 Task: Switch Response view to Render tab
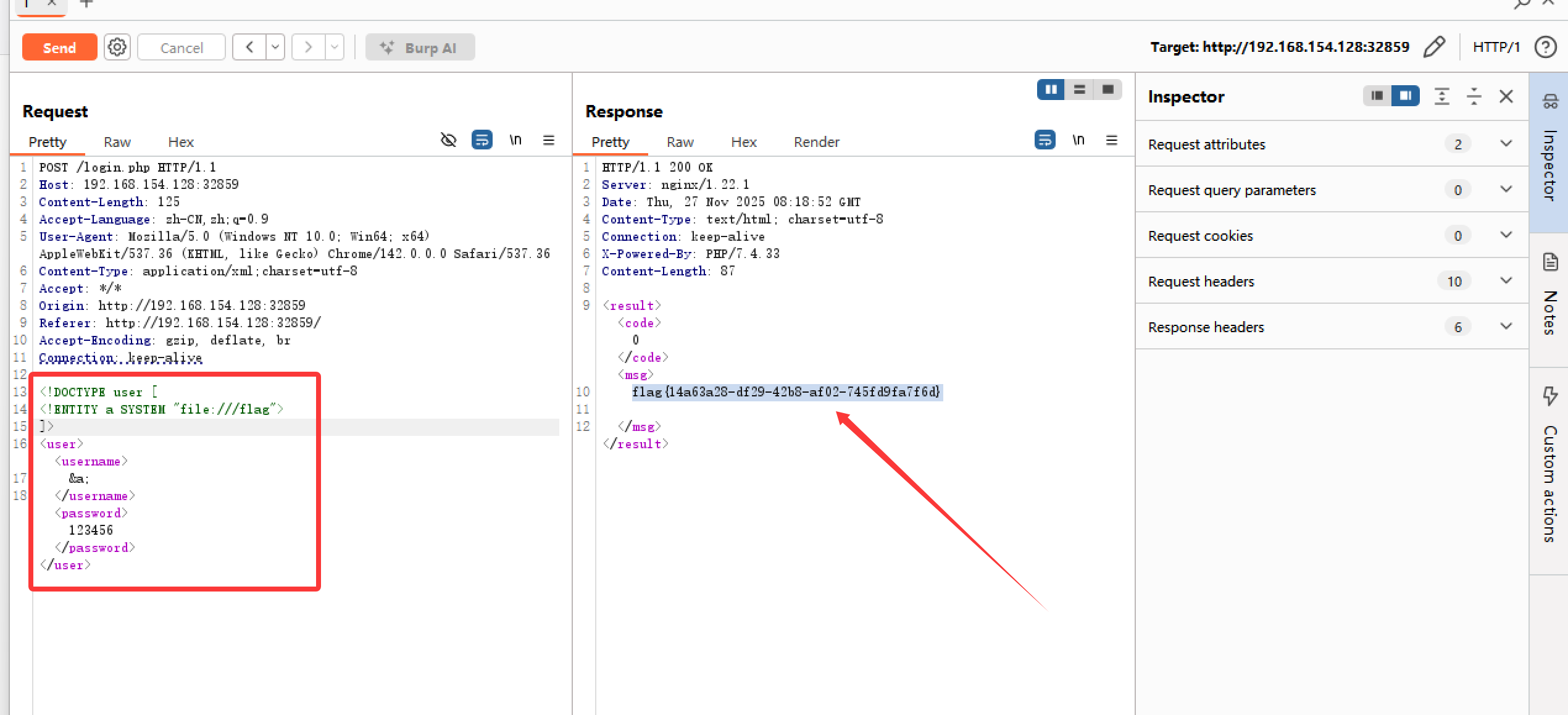click(x=816, y=142)
